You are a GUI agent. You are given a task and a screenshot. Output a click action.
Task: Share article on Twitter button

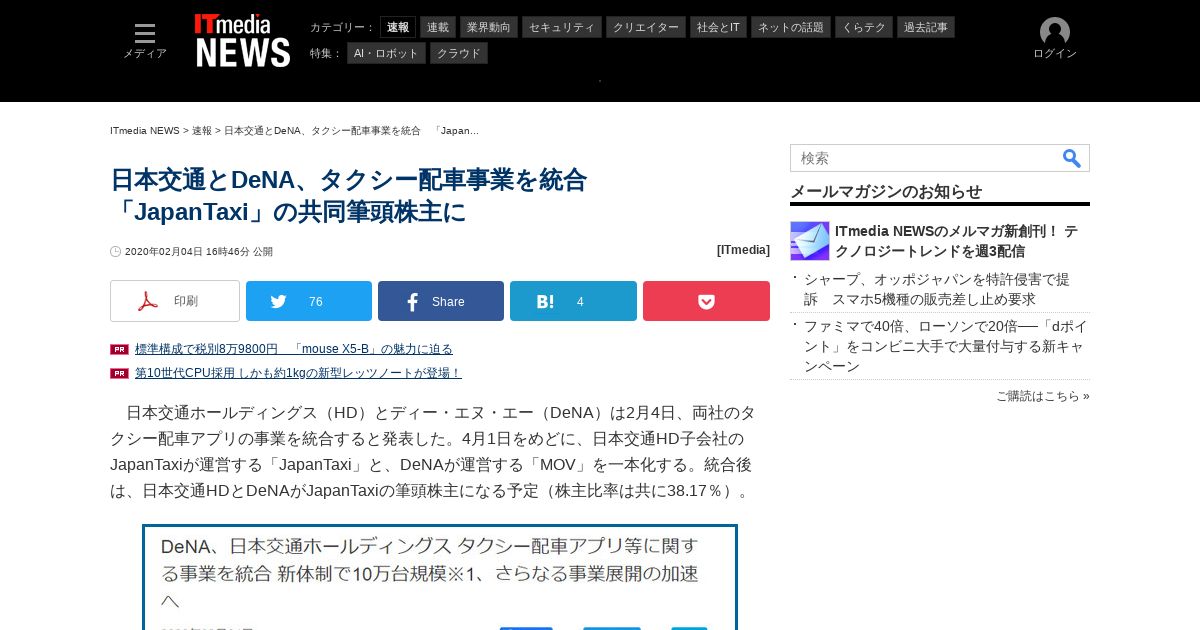click(x=309, y=301)
